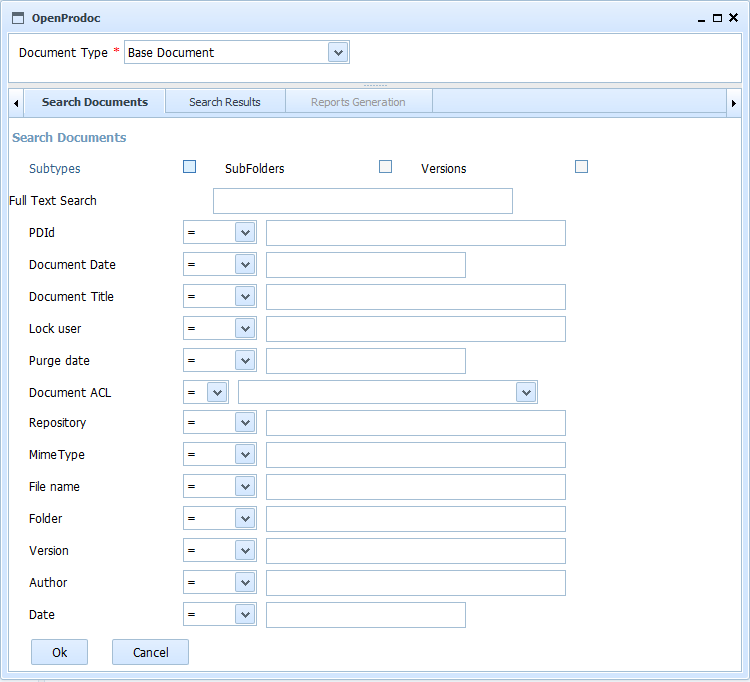Focus the Lock user value field

click(x=416, y=329)
